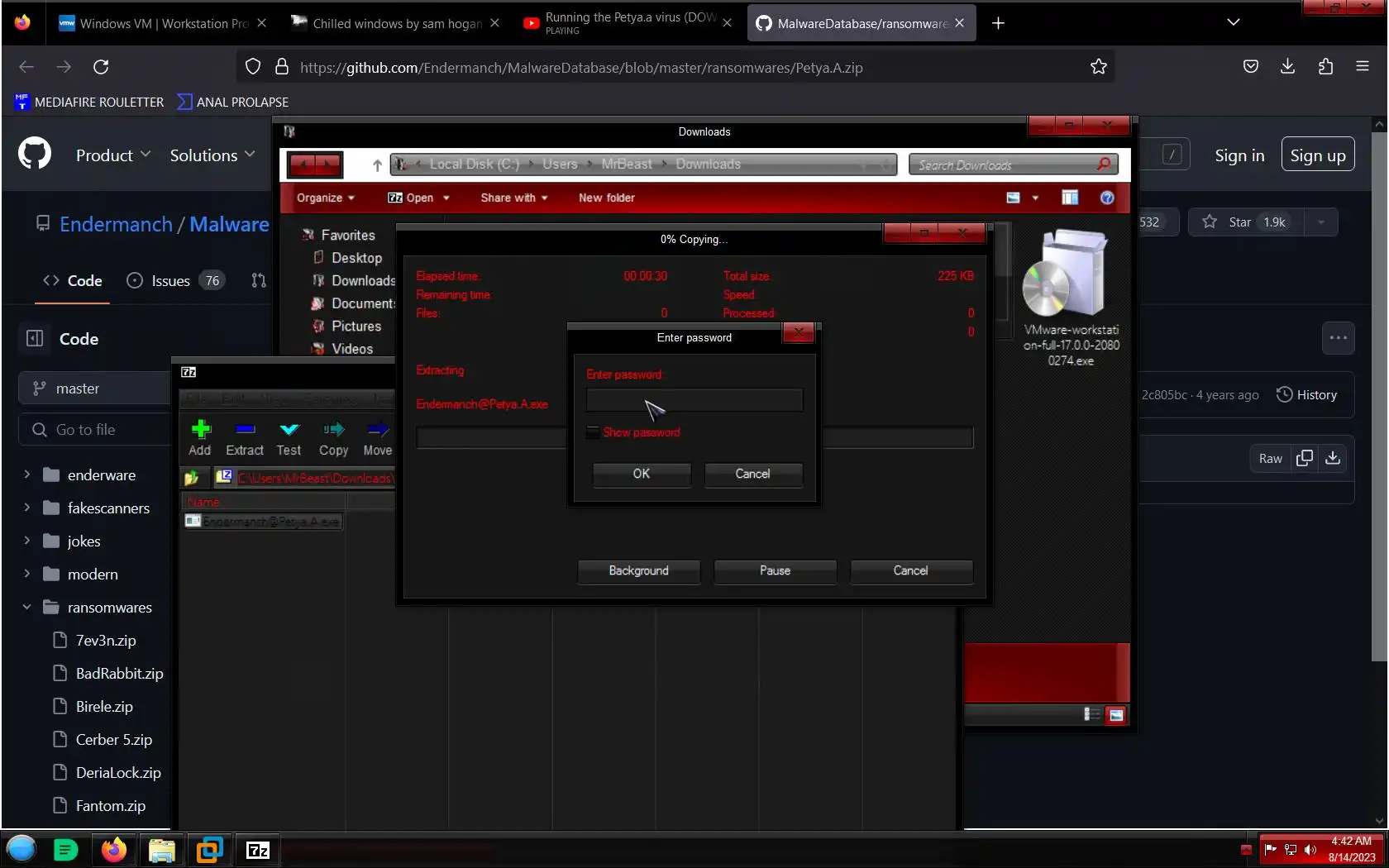Click Sign up on GitHub
The height and width of the screenshot is (868, 1389).
pyautogui.click(x=1318, y=155)
